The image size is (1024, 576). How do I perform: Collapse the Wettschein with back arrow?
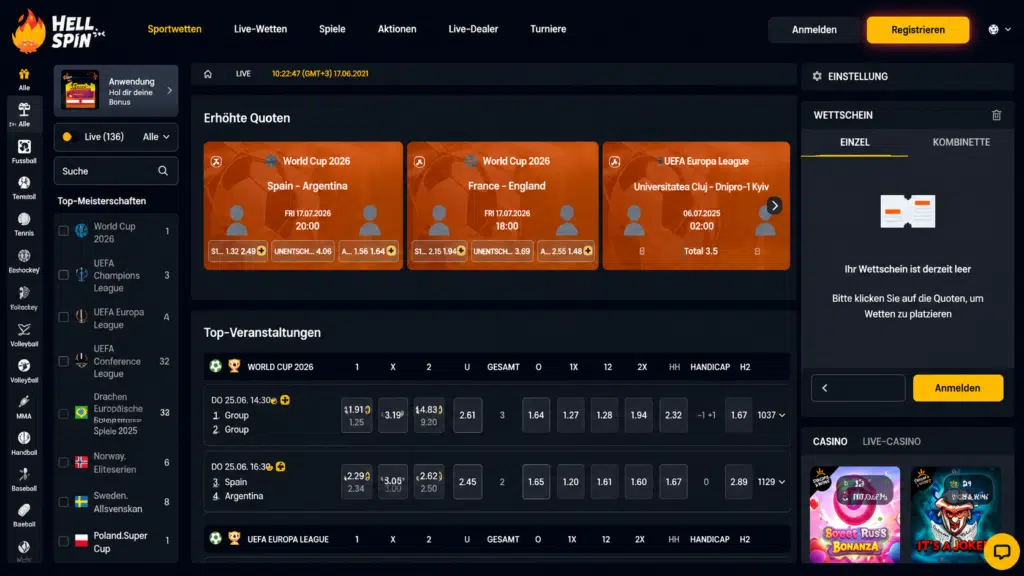click(858, 388)
